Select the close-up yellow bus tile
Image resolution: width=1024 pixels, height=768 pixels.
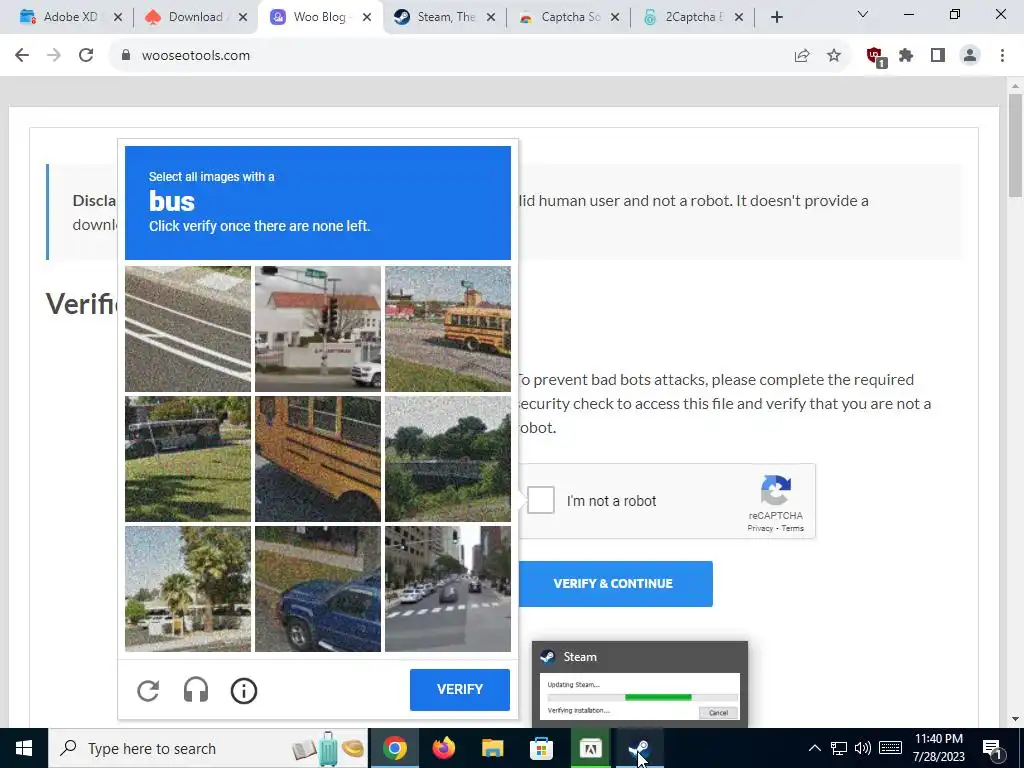point(318,459)
